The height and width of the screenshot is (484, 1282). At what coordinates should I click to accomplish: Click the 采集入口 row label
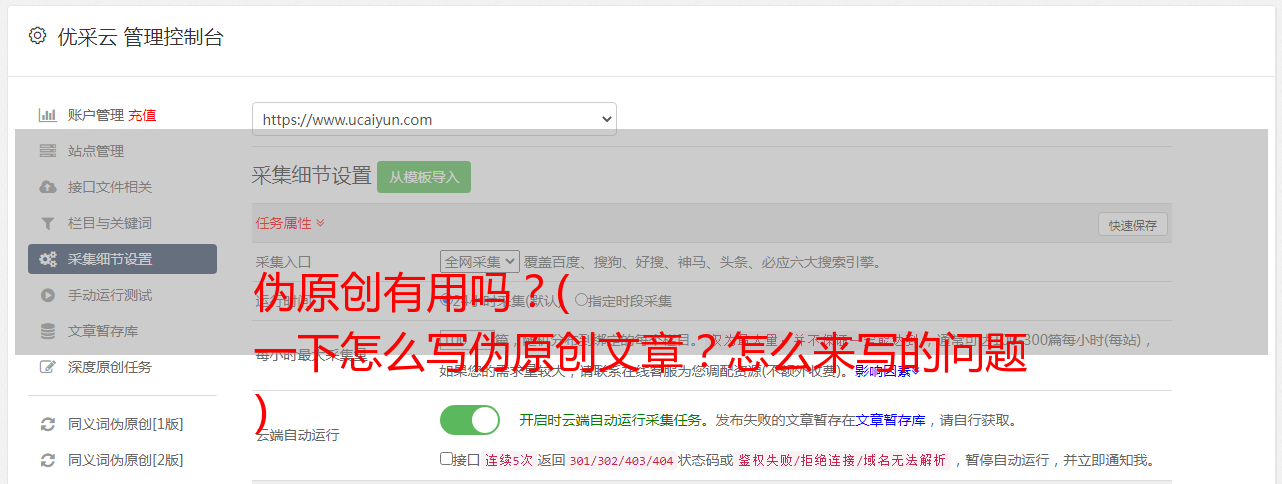click(x=283, y=263)
